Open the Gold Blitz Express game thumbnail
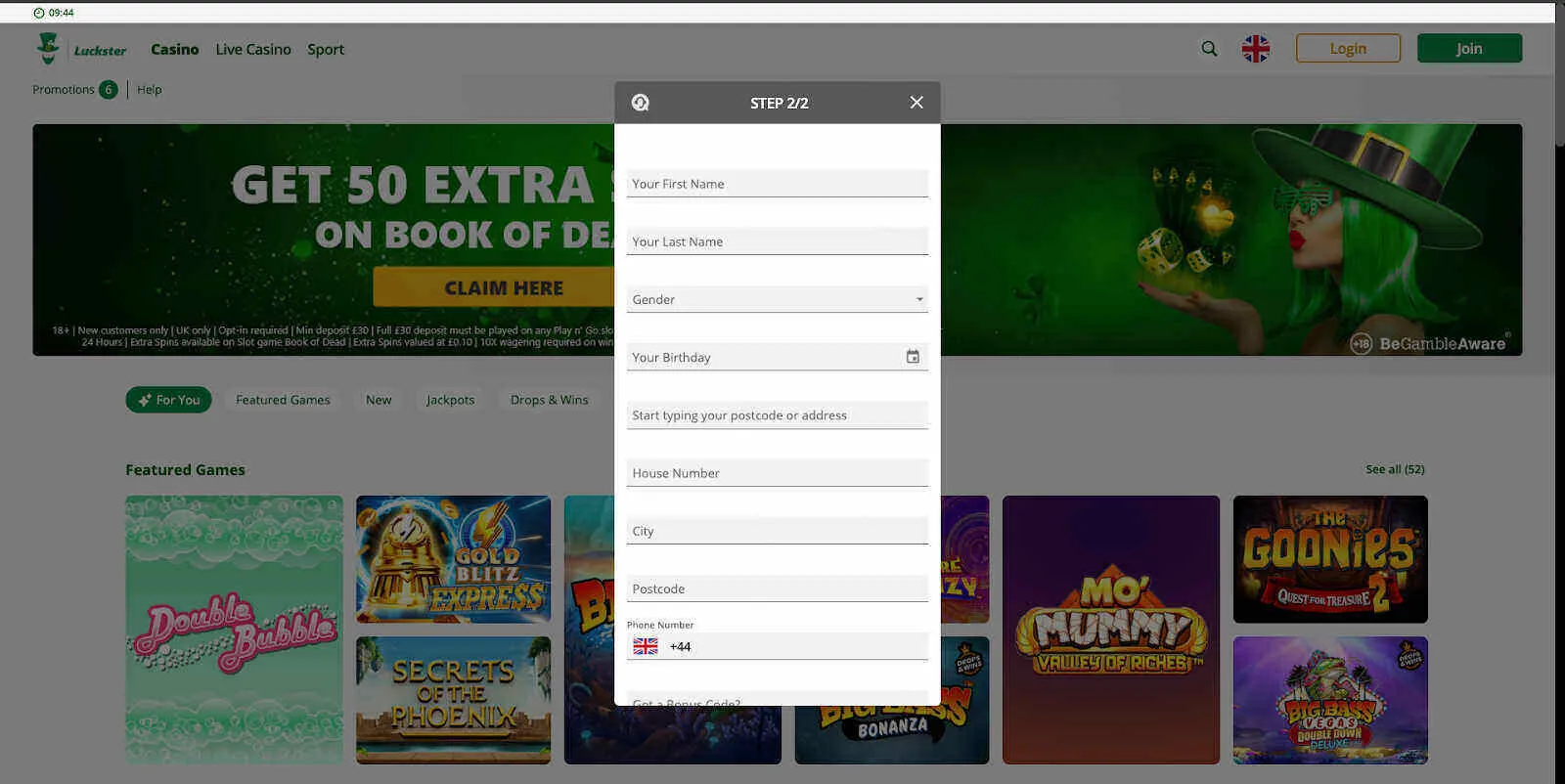This screenshot has width=1565, height=784. (x=453, y=559)
